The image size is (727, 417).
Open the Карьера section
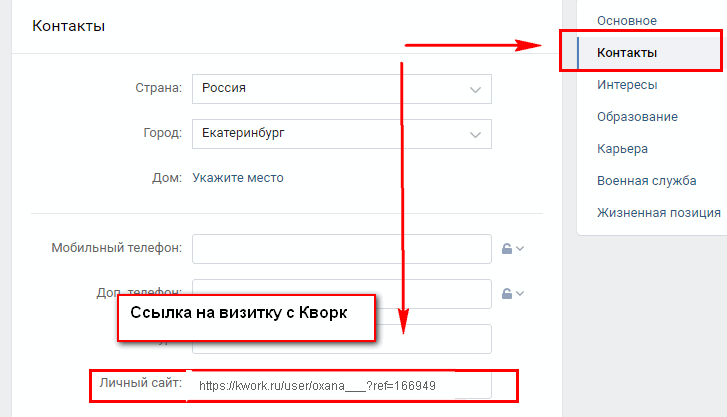click(622, 149)
